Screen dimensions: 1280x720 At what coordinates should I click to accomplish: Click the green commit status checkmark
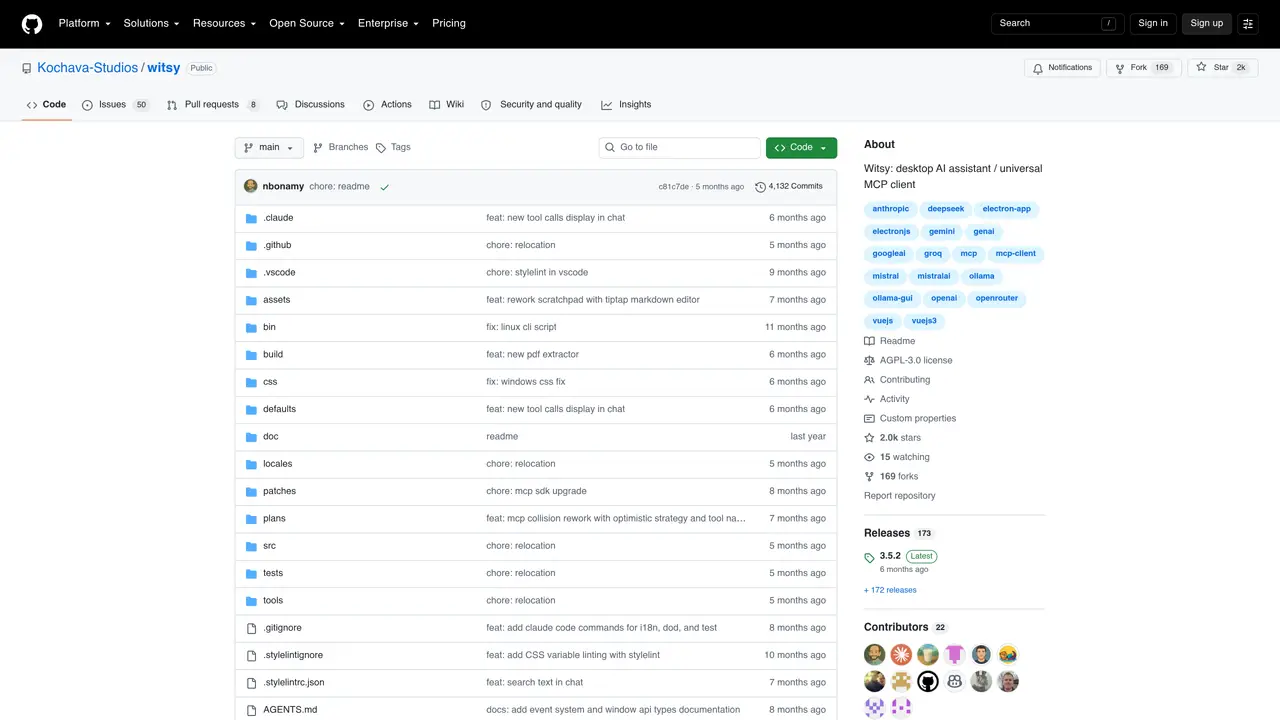(384, 187)
